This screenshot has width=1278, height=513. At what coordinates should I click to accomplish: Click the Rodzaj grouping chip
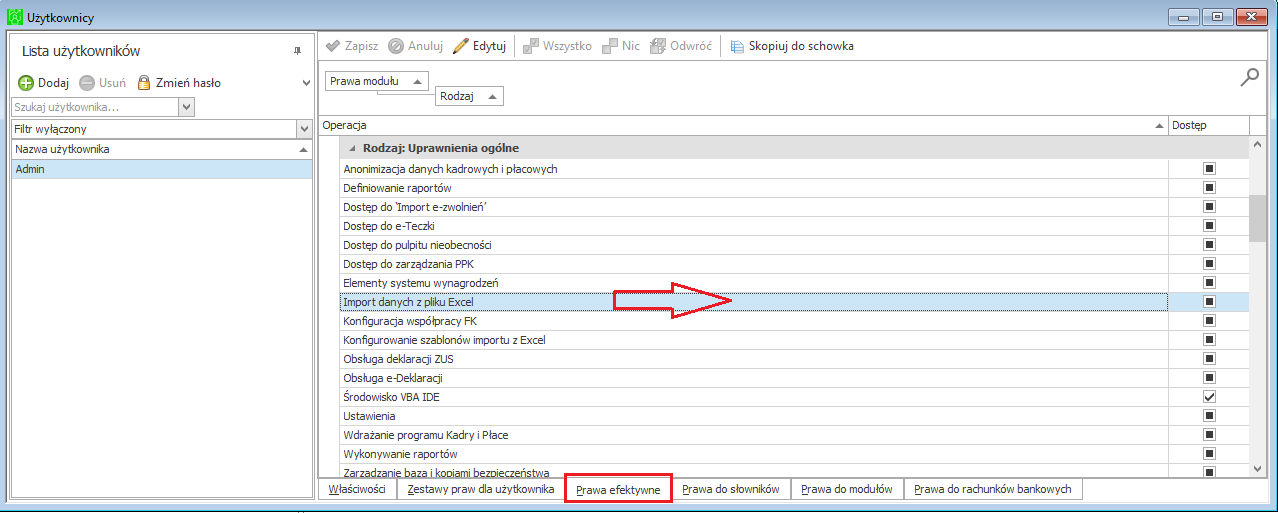[x=469, y=96]
